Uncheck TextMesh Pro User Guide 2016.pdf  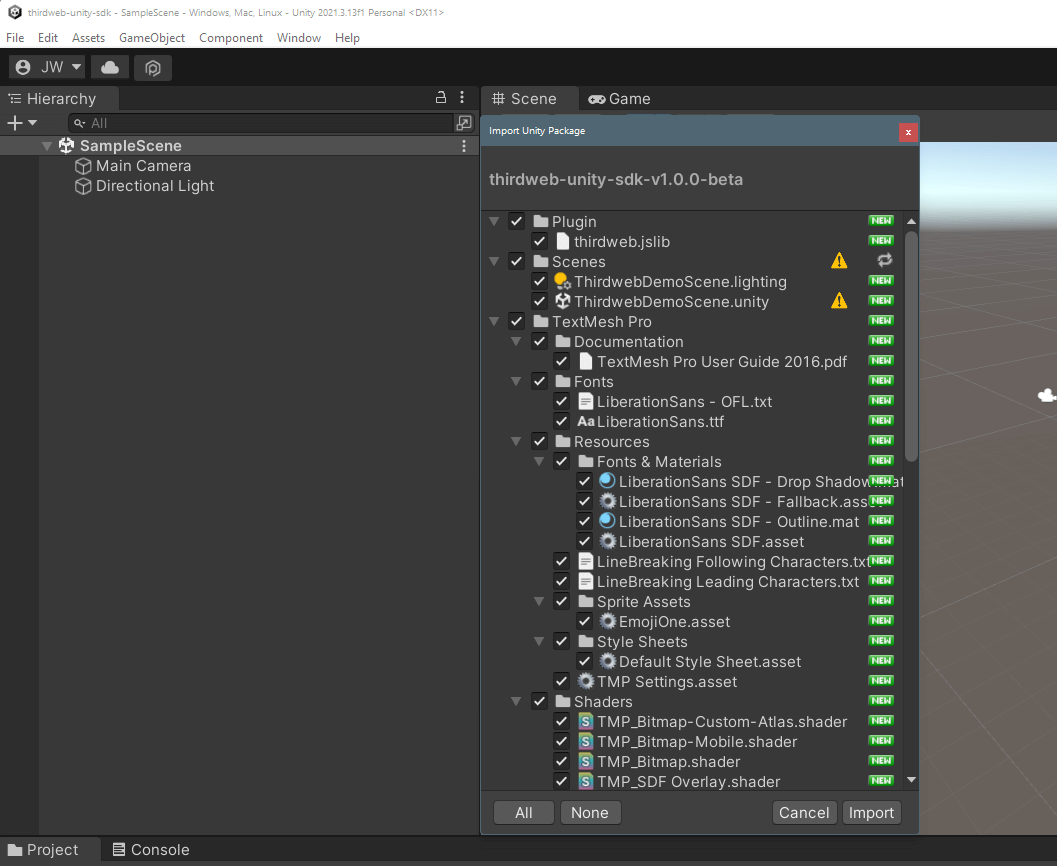561,361
